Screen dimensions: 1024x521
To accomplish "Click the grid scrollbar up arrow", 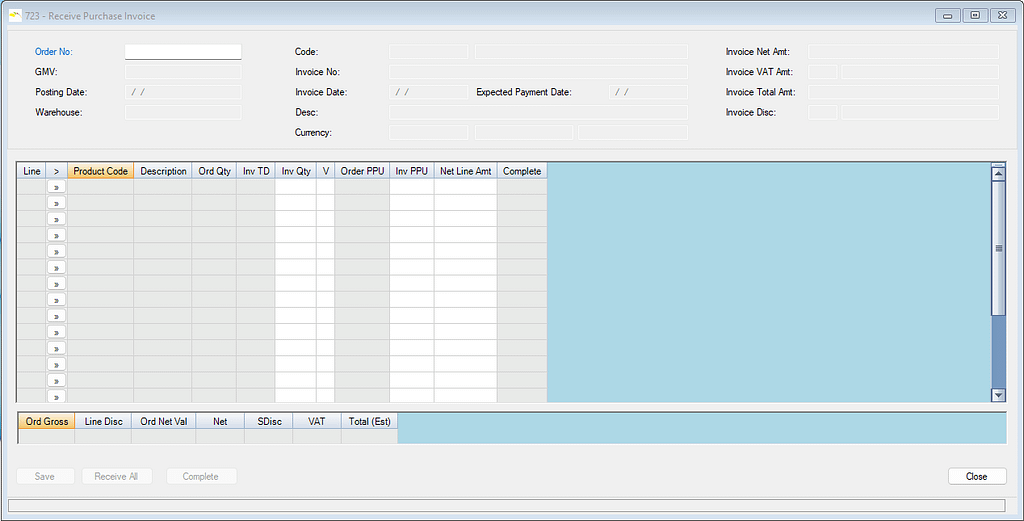I will (x=997, y=173).
